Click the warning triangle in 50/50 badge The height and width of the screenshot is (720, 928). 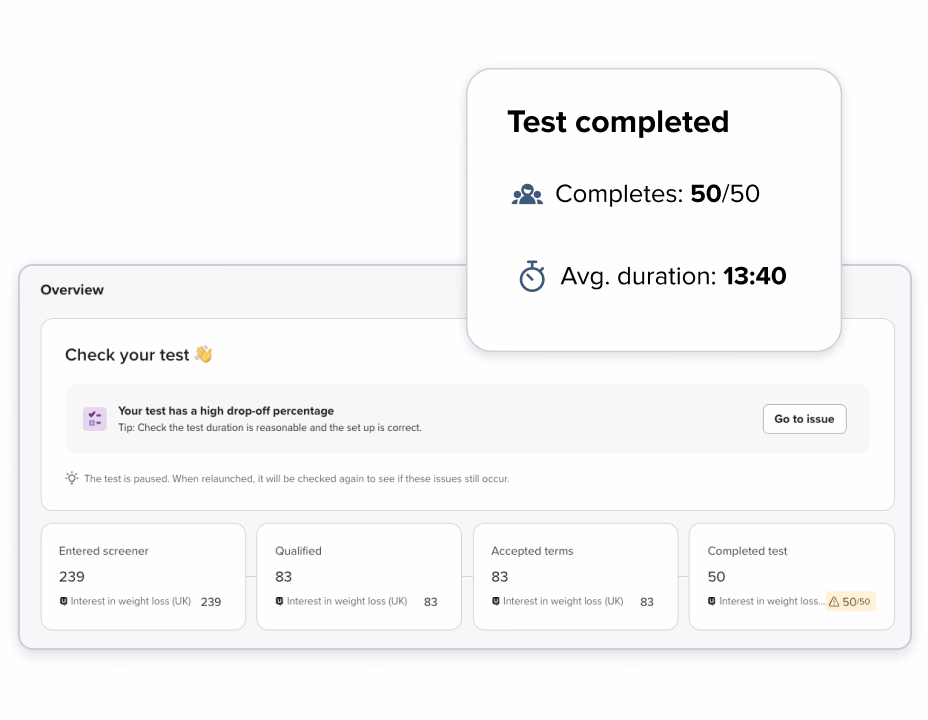click(x=834, y=602)
